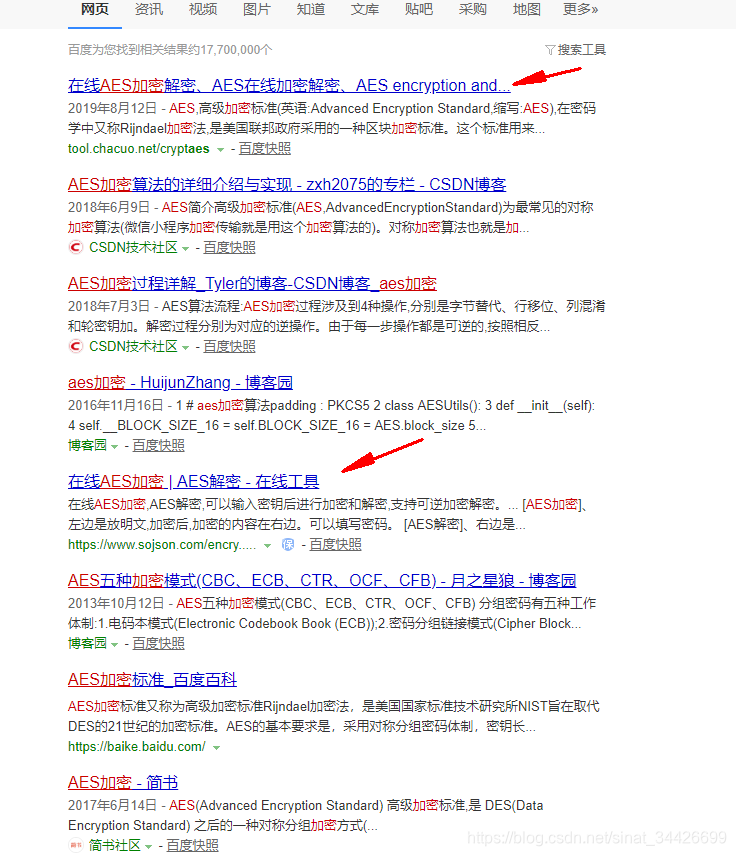The image size is (736, 856).
Task: Expand 博客园 dropdown under 月之星狼 result
Action: click(x=115, y=644)
